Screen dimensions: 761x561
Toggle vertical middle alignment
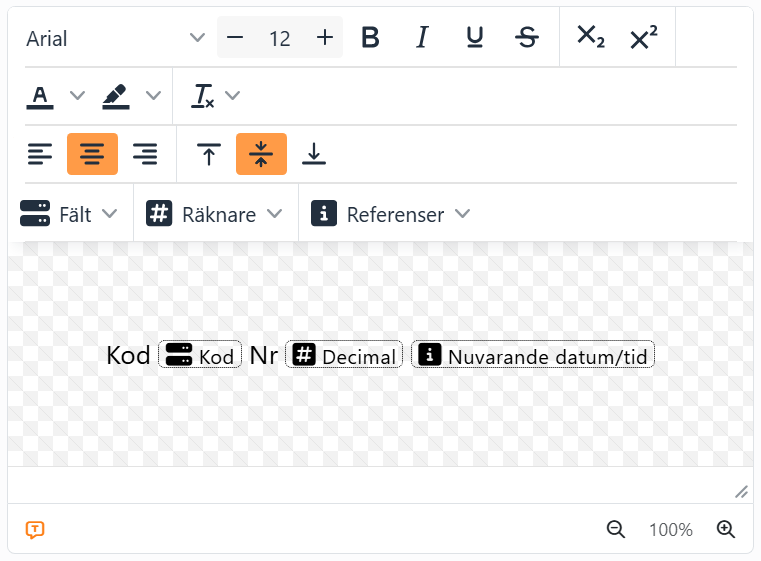(x=261, y=154)
